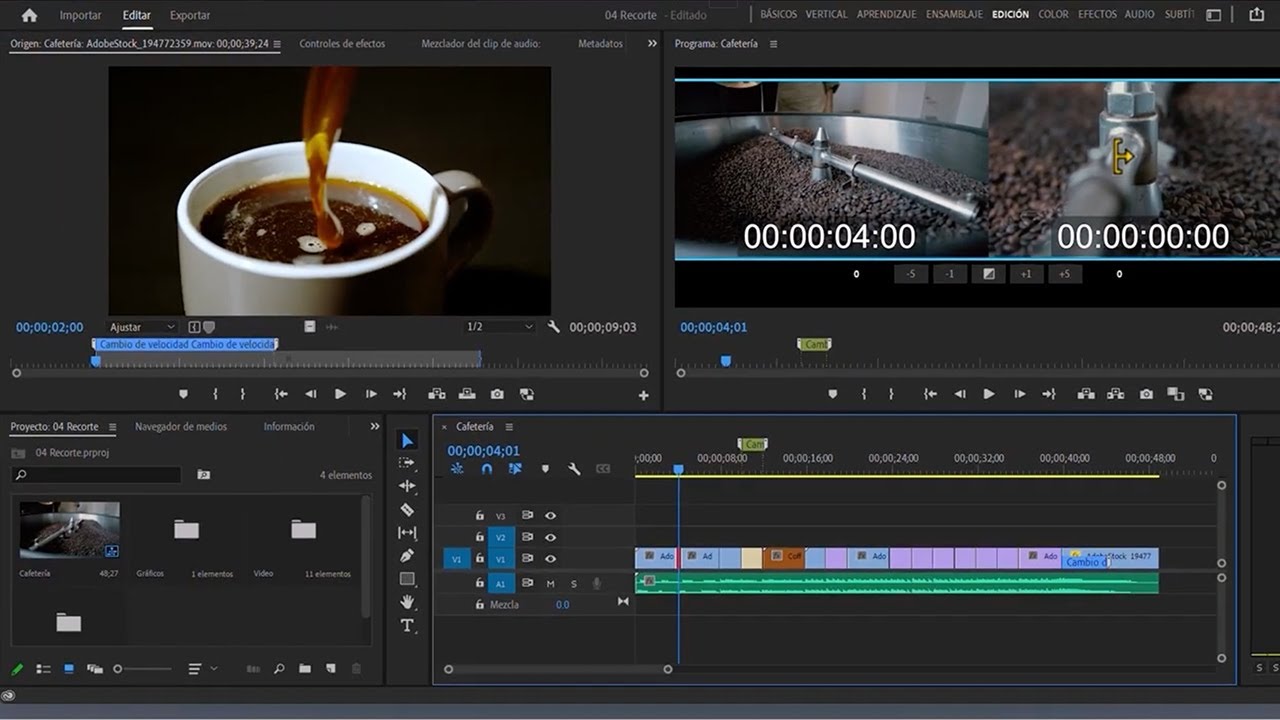Mute the A1 audio track
Viewport: 1280px width, 720px height.
tap(550, 583)
